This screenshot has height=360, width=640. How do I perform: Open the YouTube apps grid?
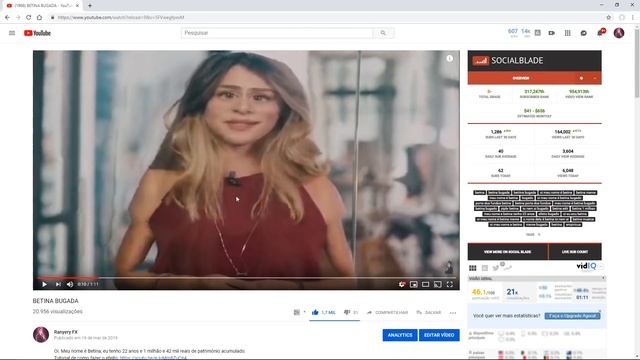coord(567,33)
